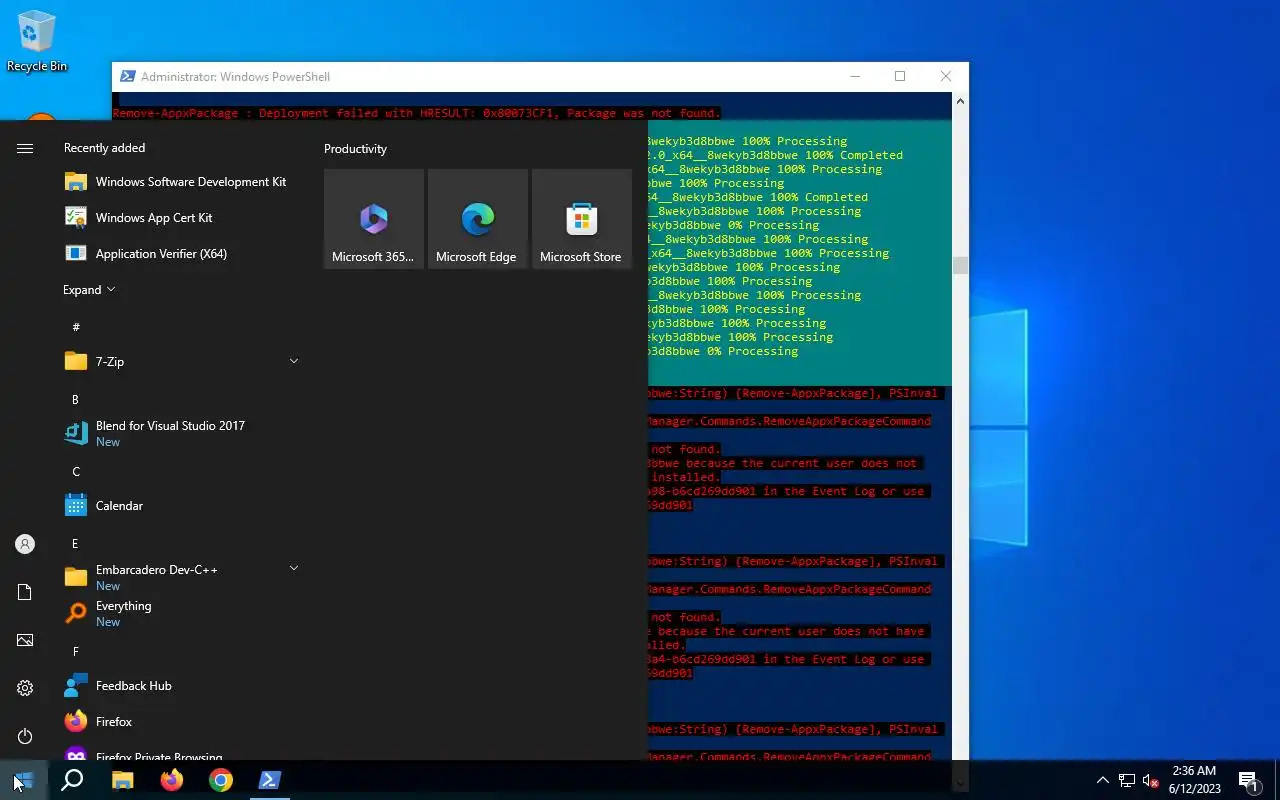Image resolution: width=1280 pixels, height=800 pixels.
Task: Open the user account icon in Start sidebar
Action: (25, 544)
